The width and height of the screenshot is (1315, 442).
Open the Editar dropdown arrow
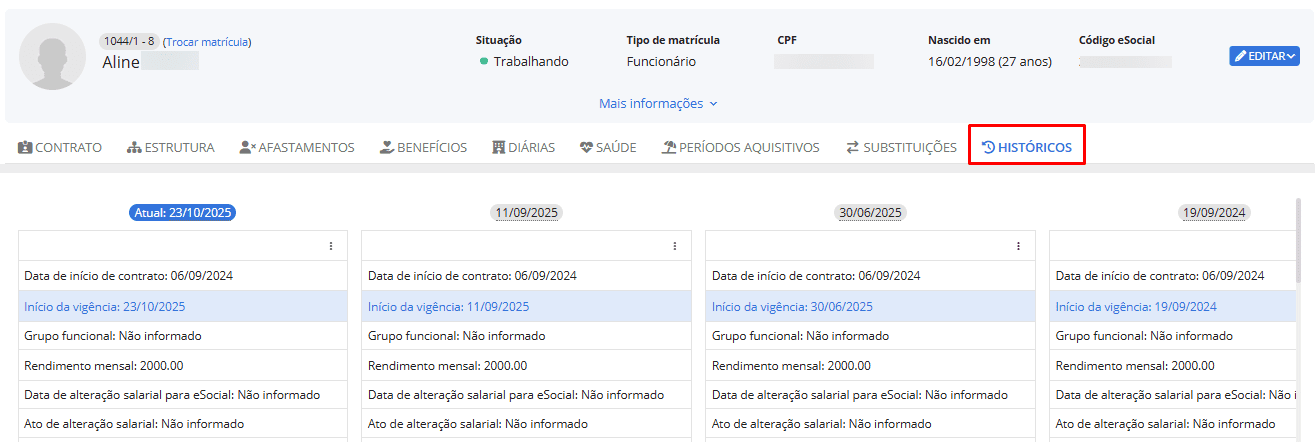[1292, 56]
